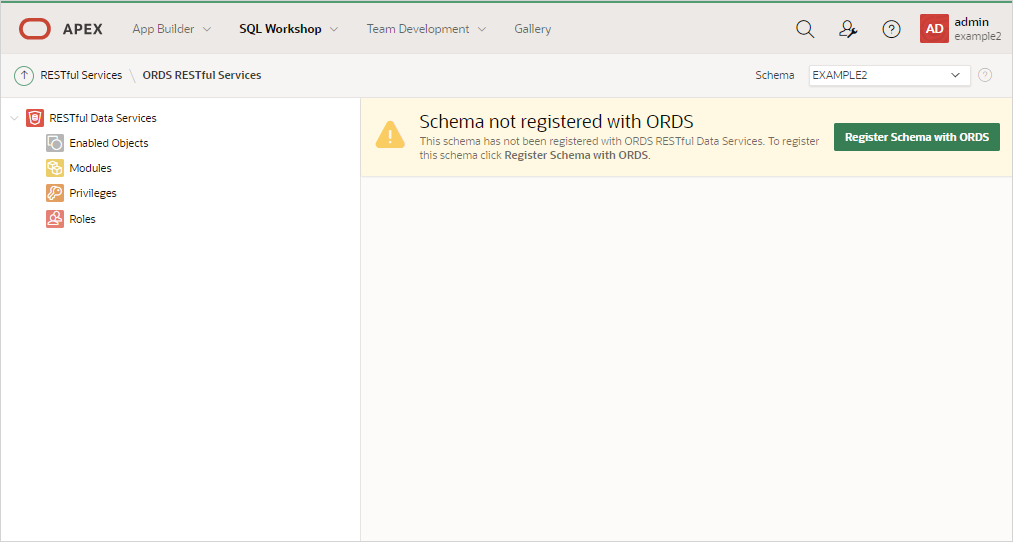Screen dimensions: 1013x542
Task: Open the header help question mark icon
Action: point(892,29)
